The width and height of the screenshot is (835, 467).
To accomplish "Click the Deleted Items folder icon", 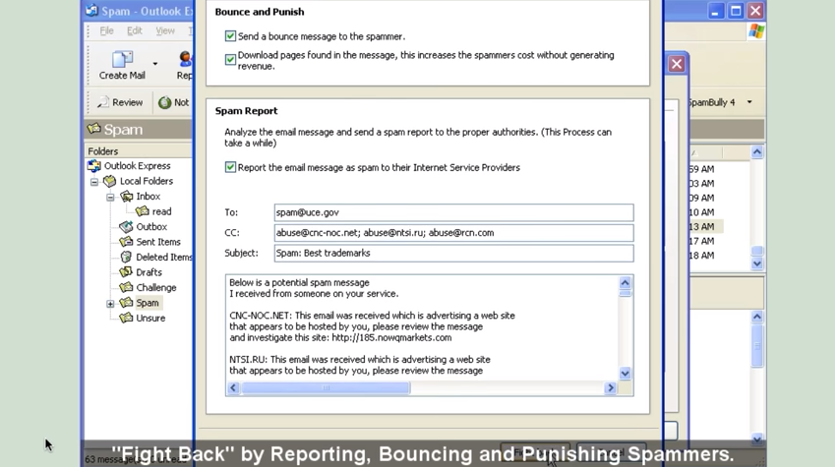I will 126,257.
